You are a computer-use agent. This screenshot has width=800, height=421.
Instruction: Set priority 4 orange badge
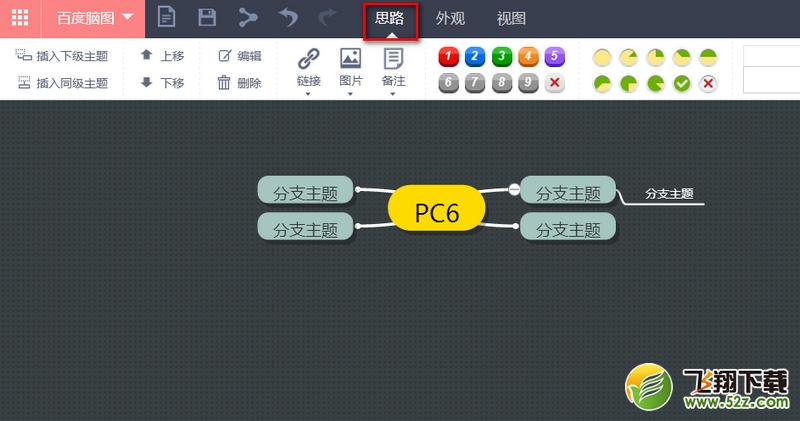click(528, 57)
